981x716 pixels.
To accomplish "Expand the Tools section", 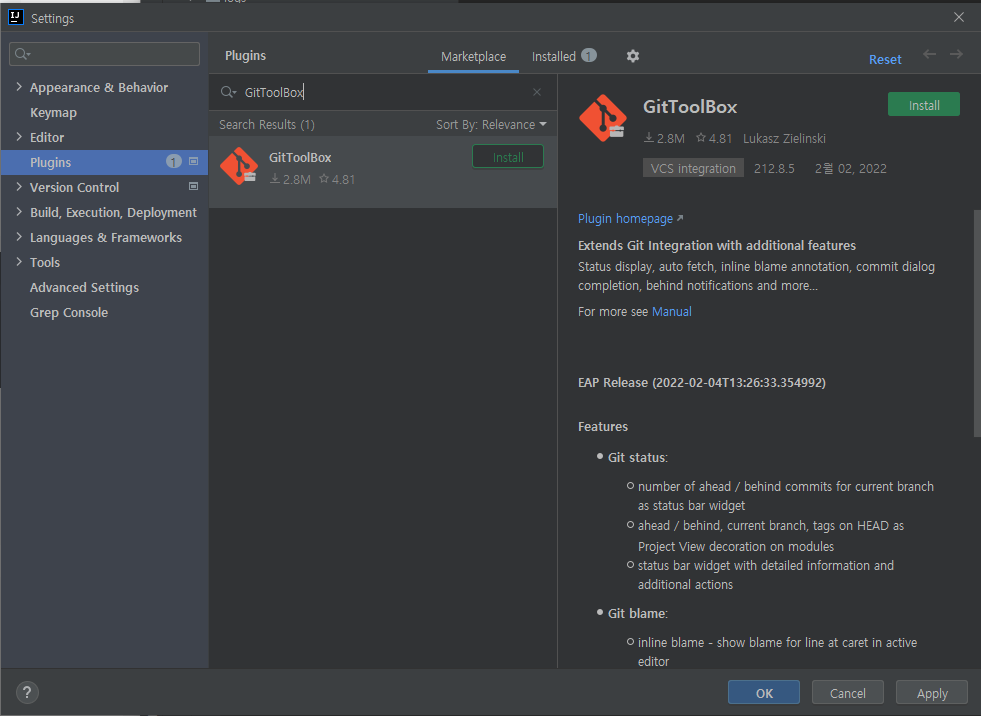I will coord(19,262).
